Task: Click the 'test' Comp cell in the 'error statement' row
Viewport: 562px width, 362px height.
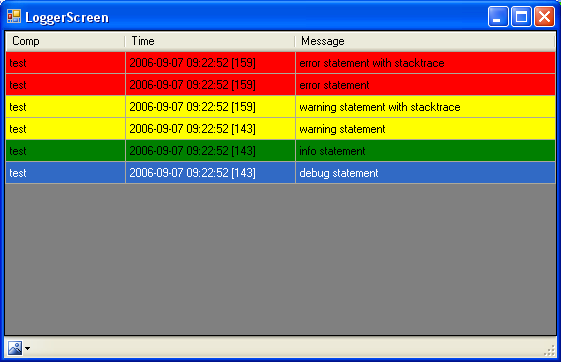Action: point(66,85)
